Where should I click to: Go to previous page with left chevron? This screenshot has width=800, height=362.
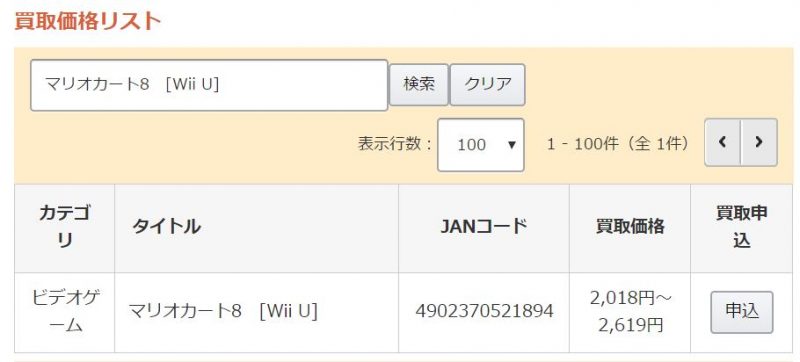point(722,142)
